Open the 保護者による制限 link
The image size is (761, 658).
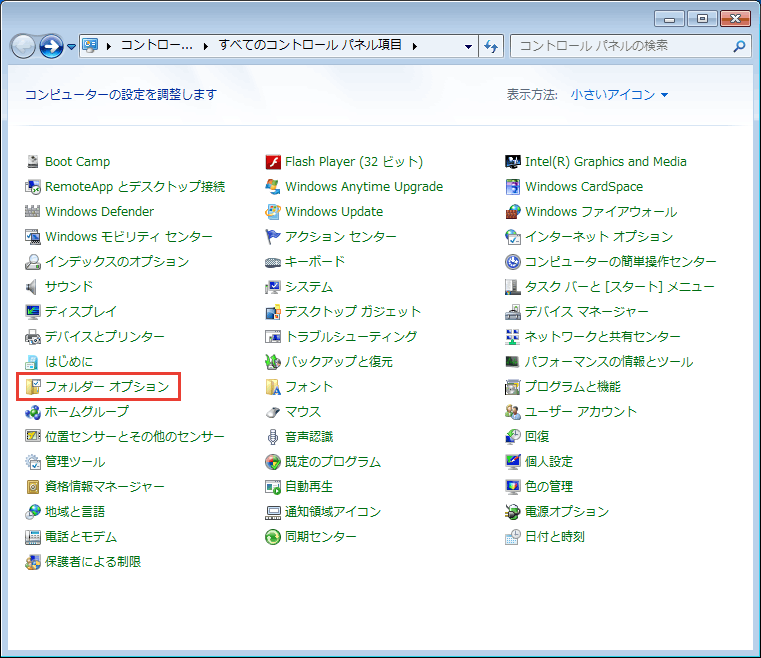click(93, 561)
